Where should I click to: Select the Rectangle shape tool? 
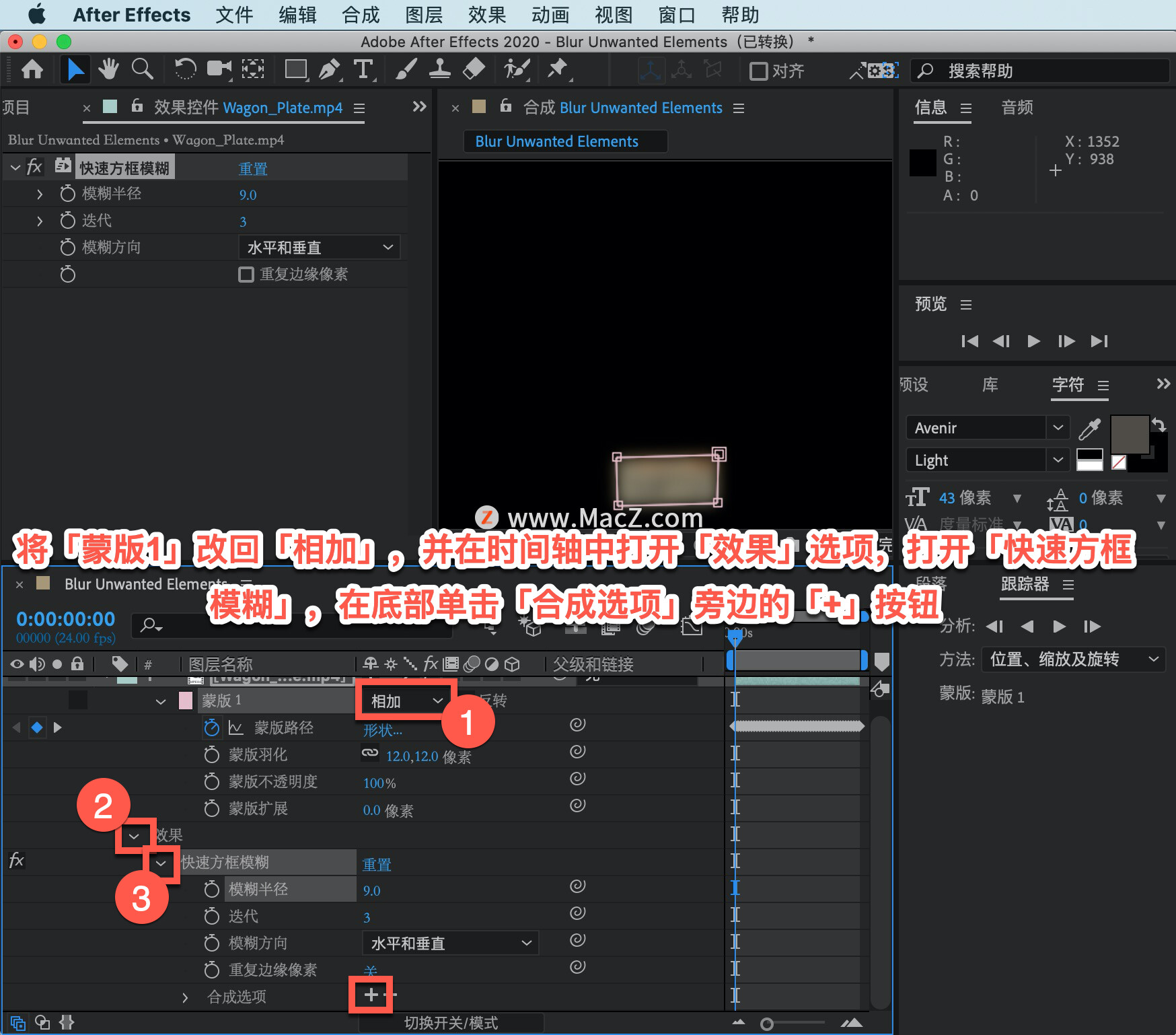tap(296, 69)
